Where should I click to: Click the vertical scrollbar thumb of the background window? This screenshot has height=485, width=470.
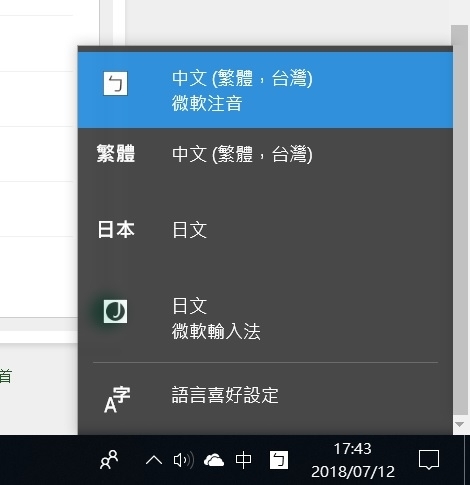coord(460,220)
